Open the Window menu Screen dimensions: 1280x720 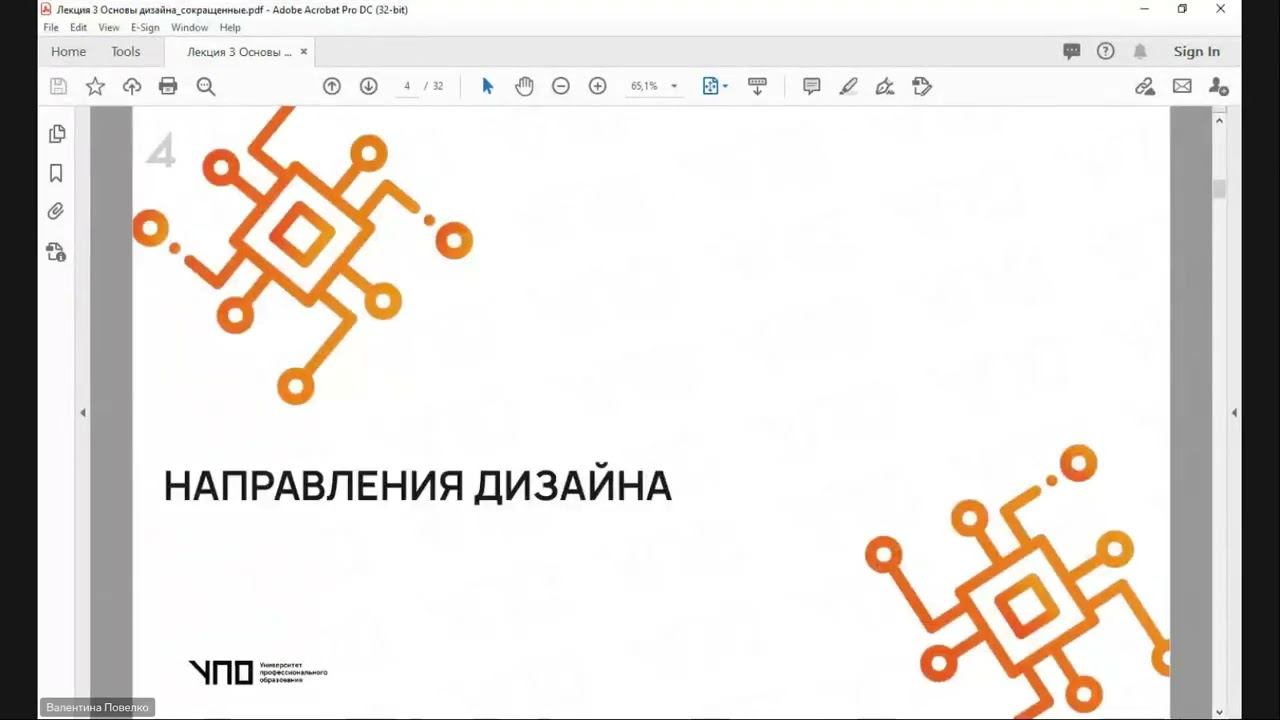190,28
